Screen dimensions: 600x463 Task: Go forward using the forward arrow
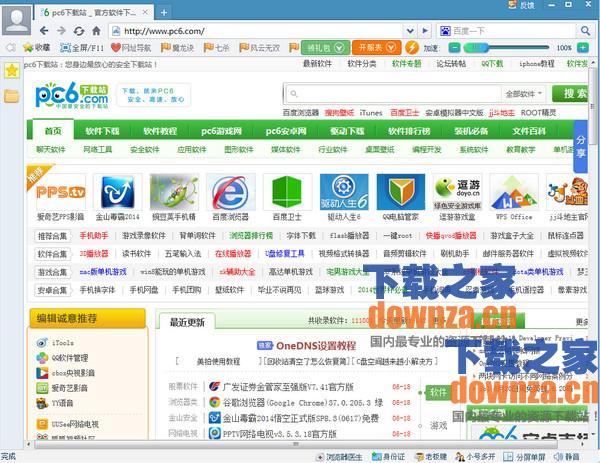(61, 31)
